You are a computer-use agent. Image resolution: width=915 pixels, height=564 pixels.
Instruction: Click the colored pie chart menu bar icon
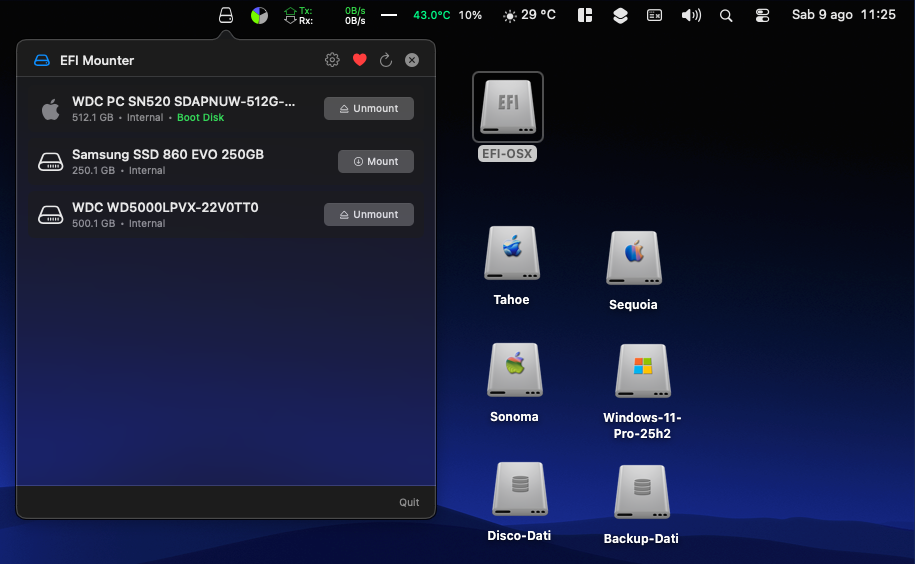click(259, 15)
